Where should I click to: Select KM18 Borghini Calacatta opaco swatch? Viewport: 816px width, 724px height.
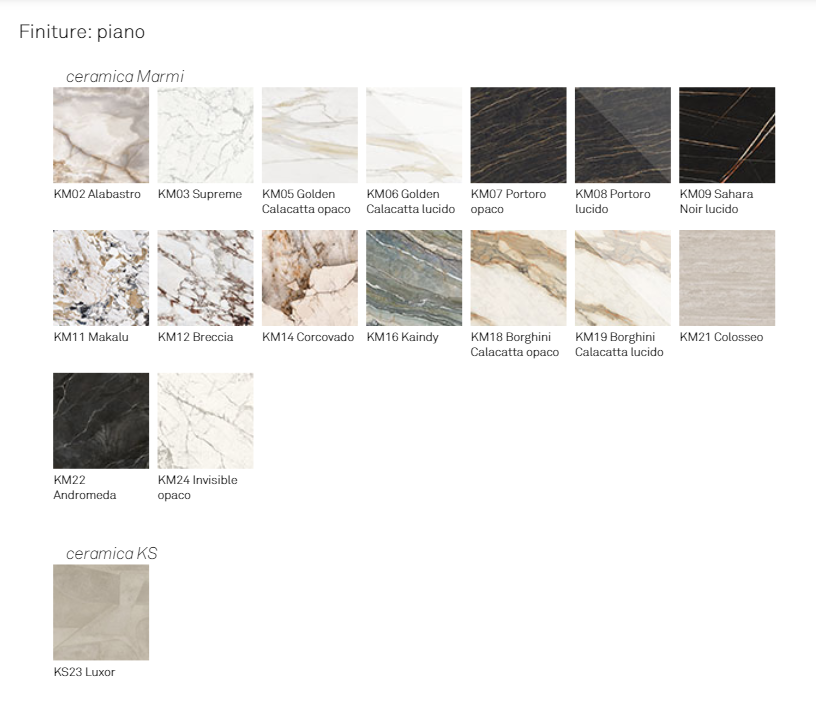(x=518, y=278)
